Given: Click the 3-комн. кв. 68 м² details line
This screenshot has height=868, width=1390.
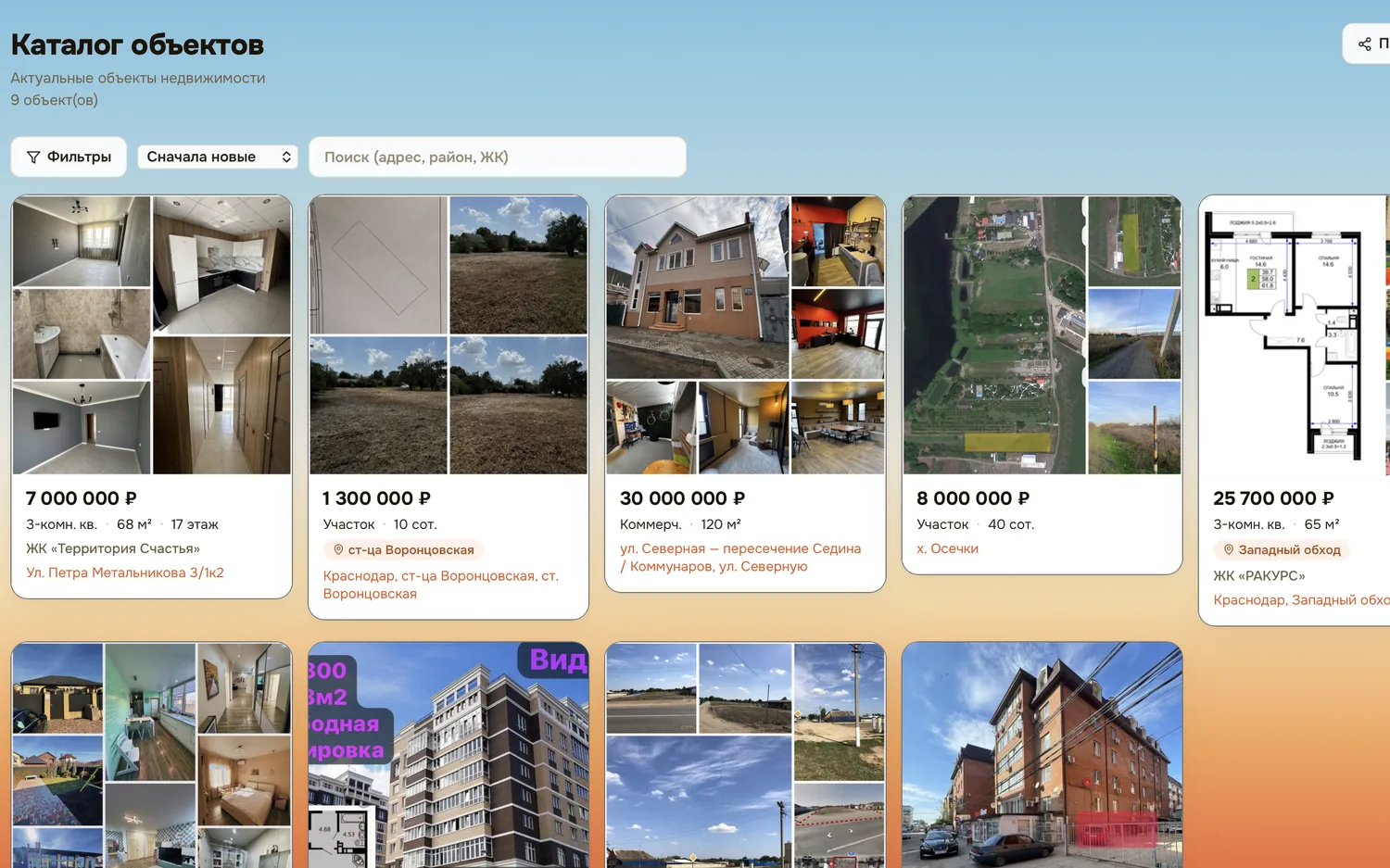Looking at the screenshot, I should click(122, 524).
